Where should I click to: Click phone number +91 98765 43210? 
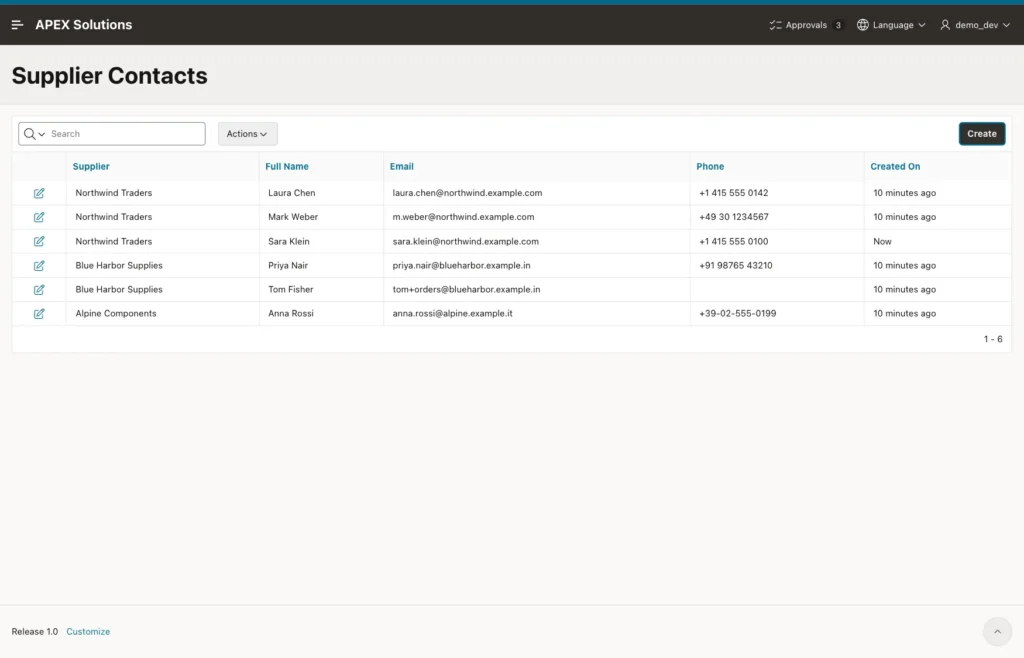(736, 265)
